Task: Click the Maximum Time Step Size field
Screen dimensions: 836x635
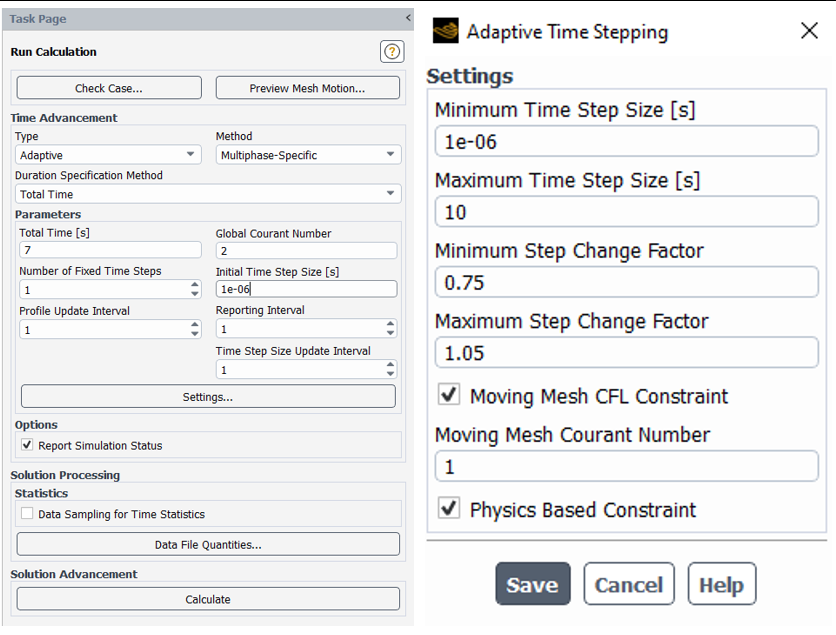Action: pyautogui.click(x=626, y=212)
